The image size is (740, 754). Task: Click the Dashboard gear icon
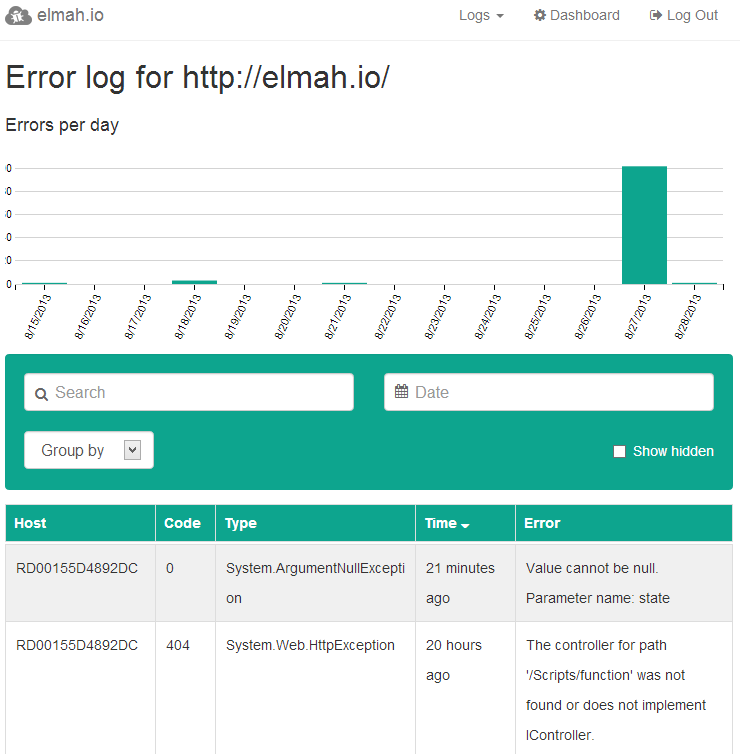coord(539,15)
